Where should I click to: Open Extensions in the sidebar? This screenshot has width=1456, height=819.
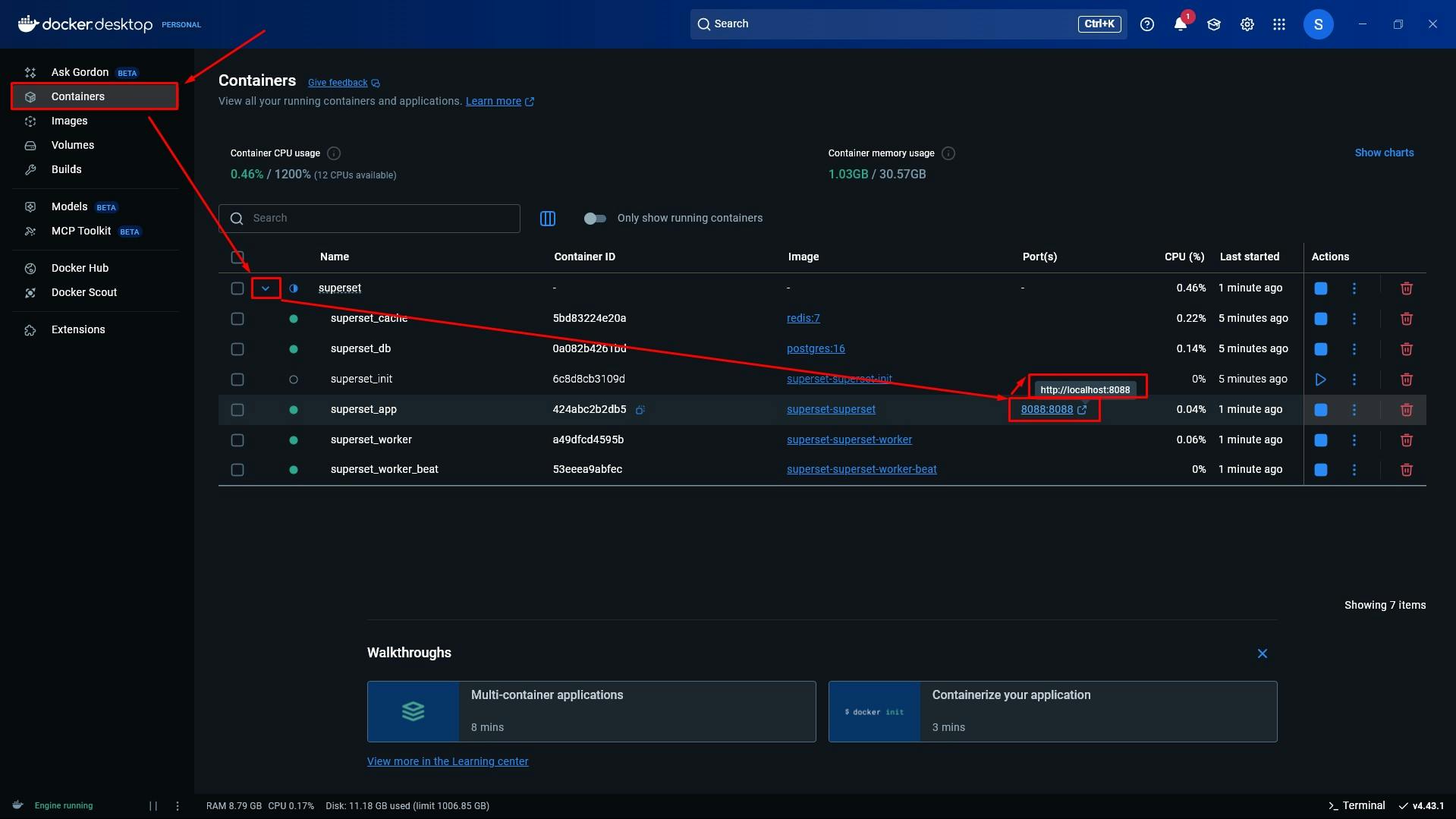point(95,329)
